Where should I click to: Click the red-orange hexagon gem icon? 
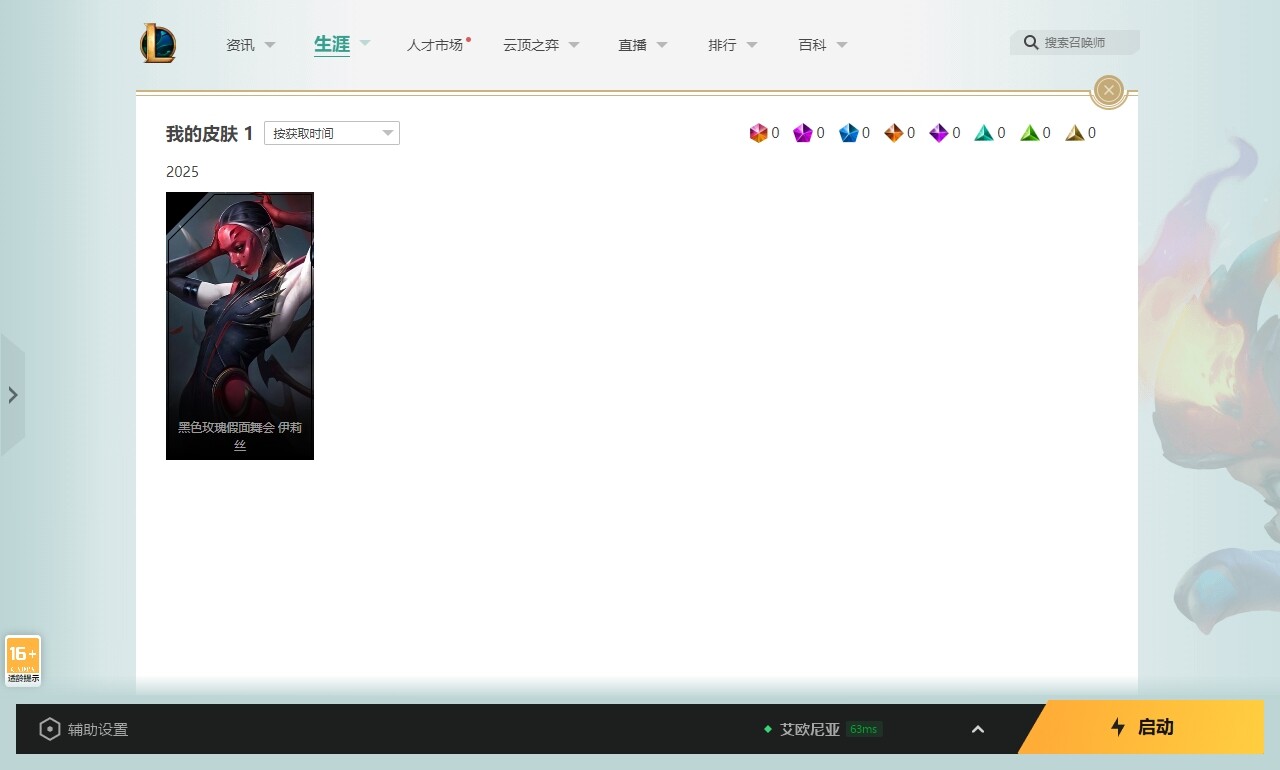coord(758,133)
